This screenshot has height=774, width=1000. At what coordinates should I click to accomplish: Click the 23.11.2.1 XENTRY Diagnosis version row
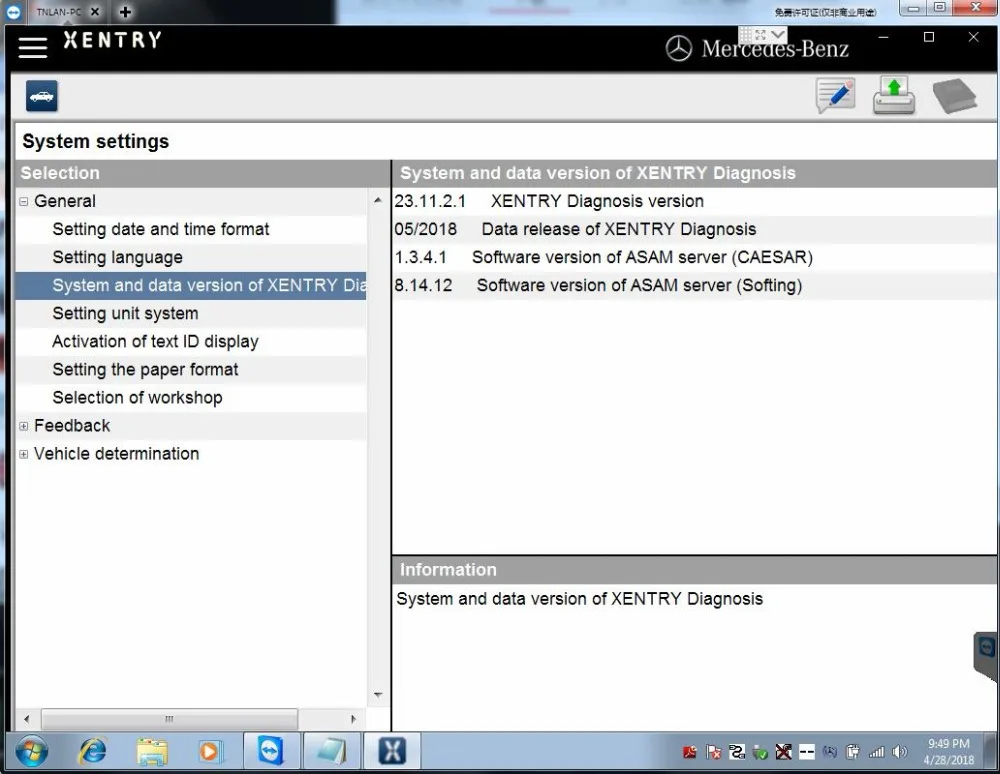point(694,201)
